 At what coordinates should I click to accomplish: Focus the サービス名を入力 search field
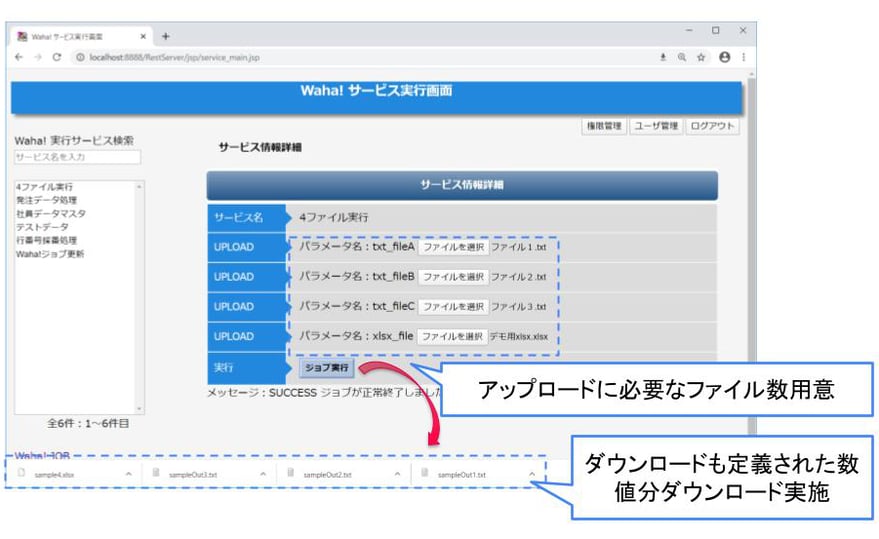point(77,157)
